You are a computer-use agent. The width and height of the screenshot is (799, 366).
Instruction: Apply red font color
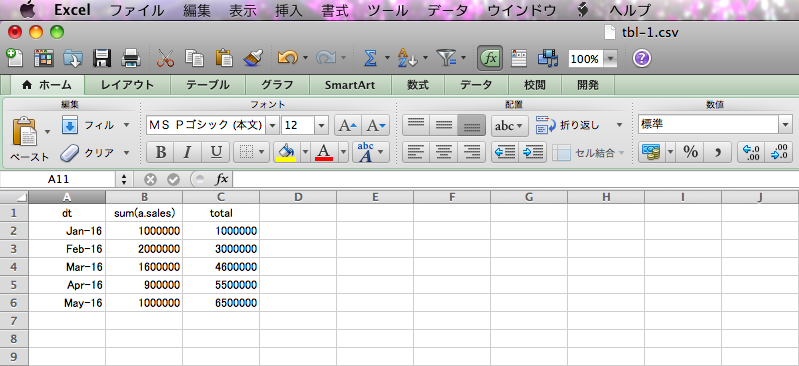(x=325, y=152)
